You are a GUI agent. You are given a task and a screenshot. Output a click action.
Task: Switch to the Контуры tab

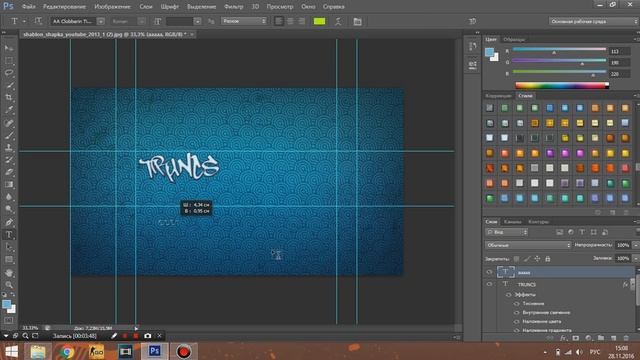tap(539, 222)
